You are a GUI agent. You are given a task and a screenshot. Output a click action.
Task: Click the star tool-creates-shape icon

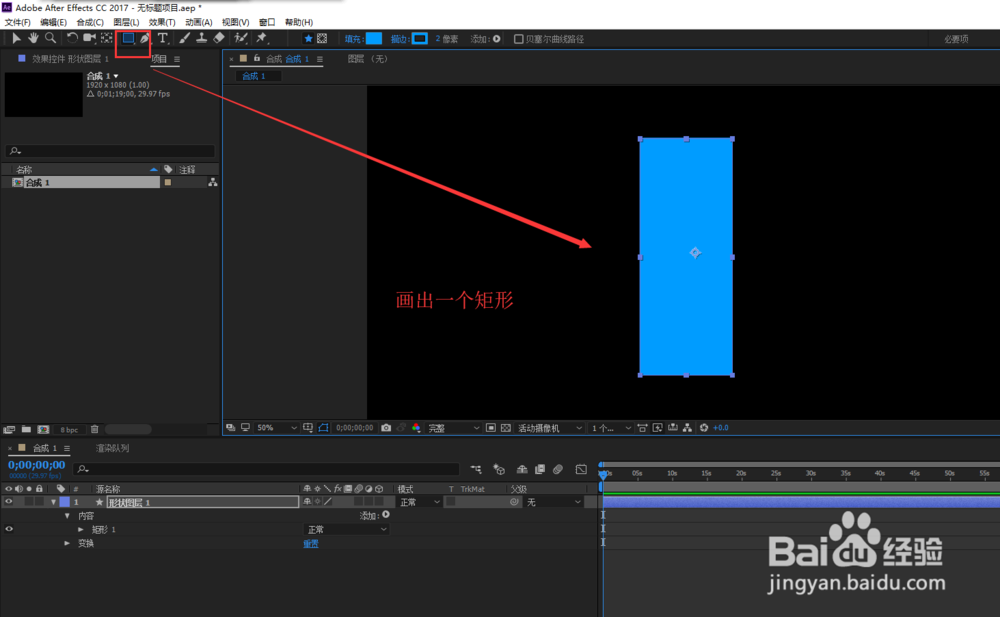point(308,39)
